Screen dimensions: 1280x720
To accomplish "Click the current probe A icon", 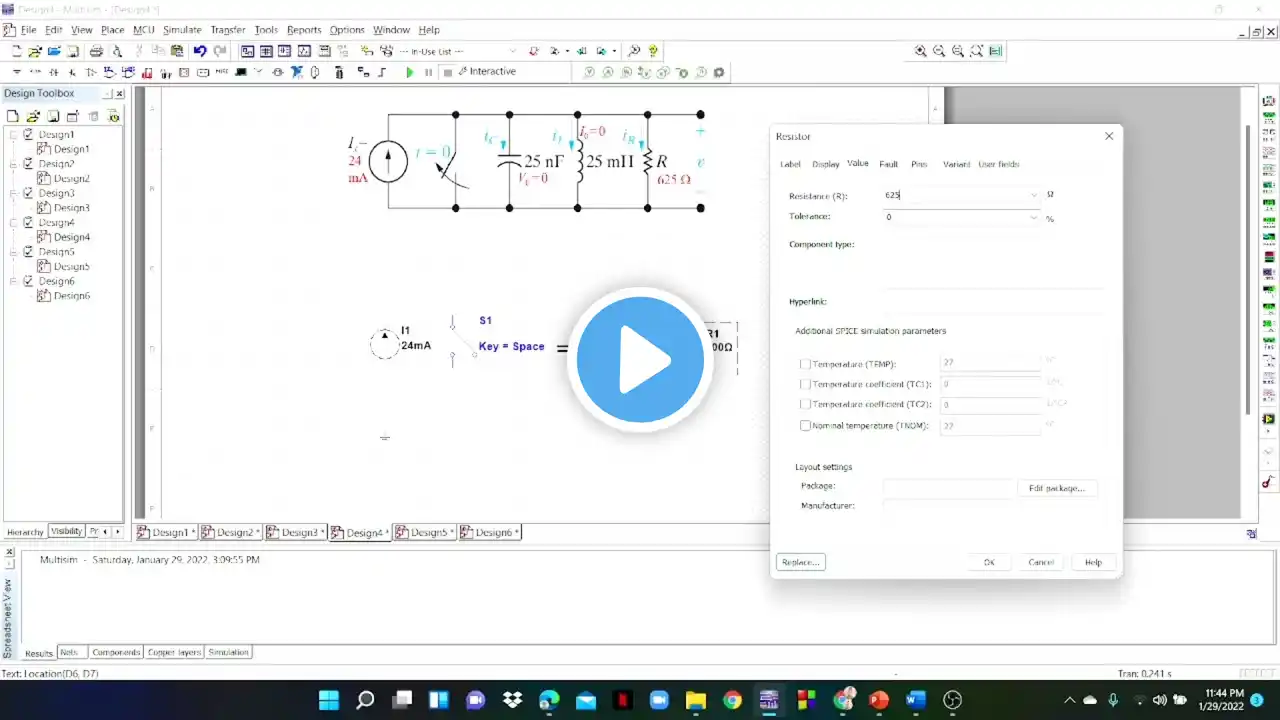I will 608,72.
